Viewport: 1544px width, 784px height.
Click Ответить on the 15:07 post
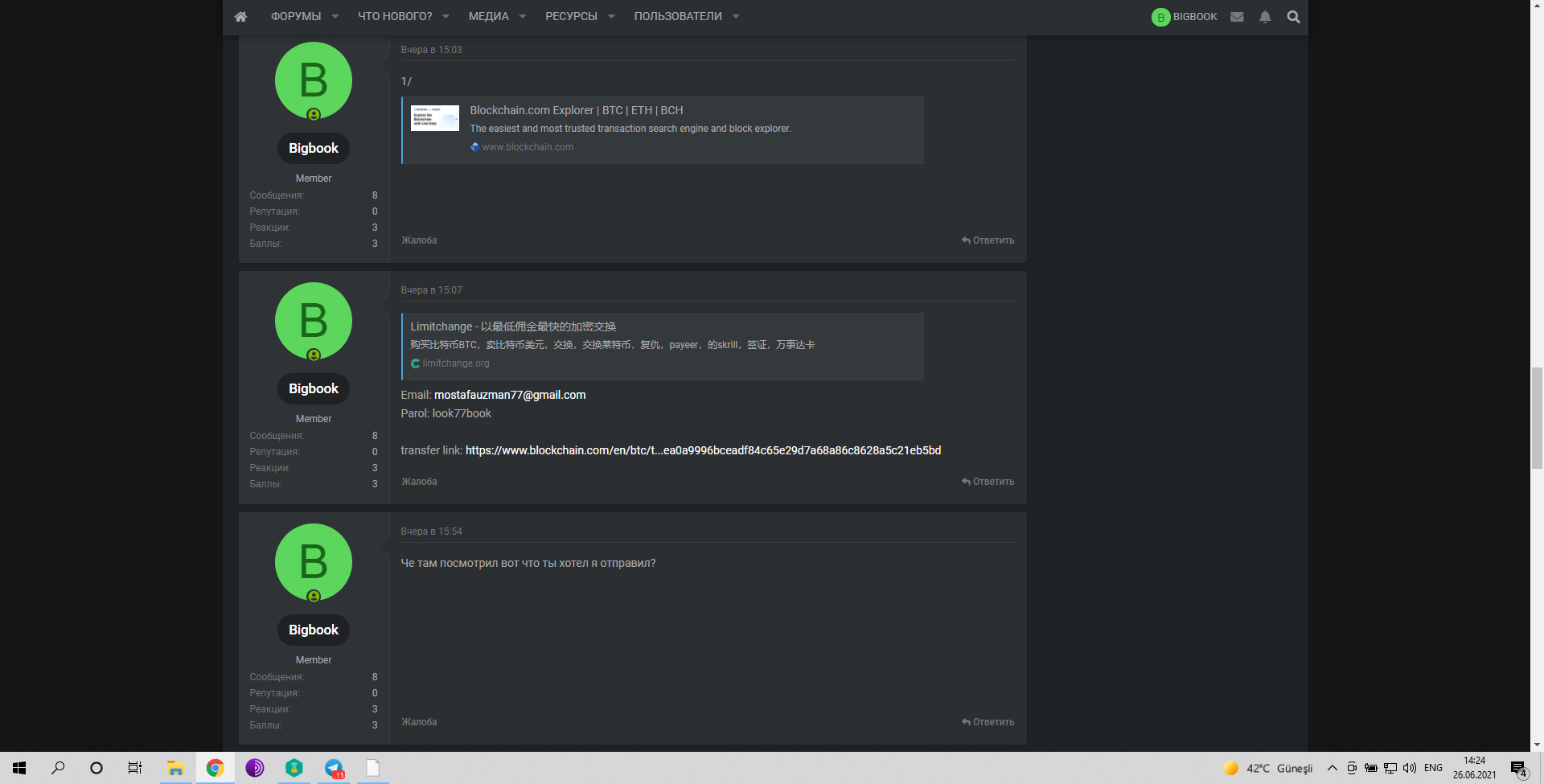[988, 482]
